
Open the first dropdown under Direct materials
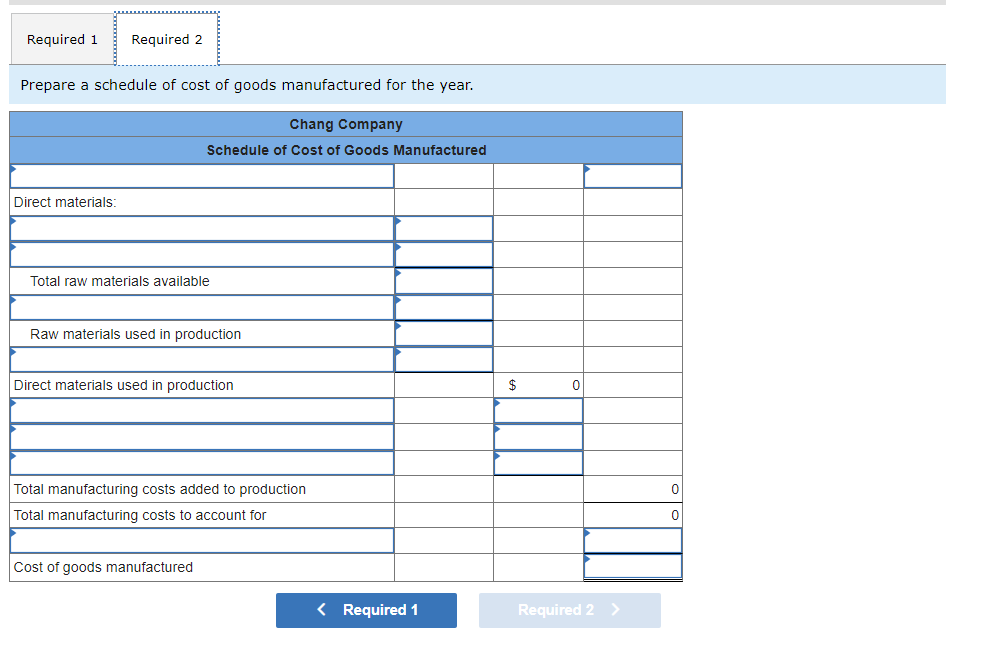coord(200,228)
